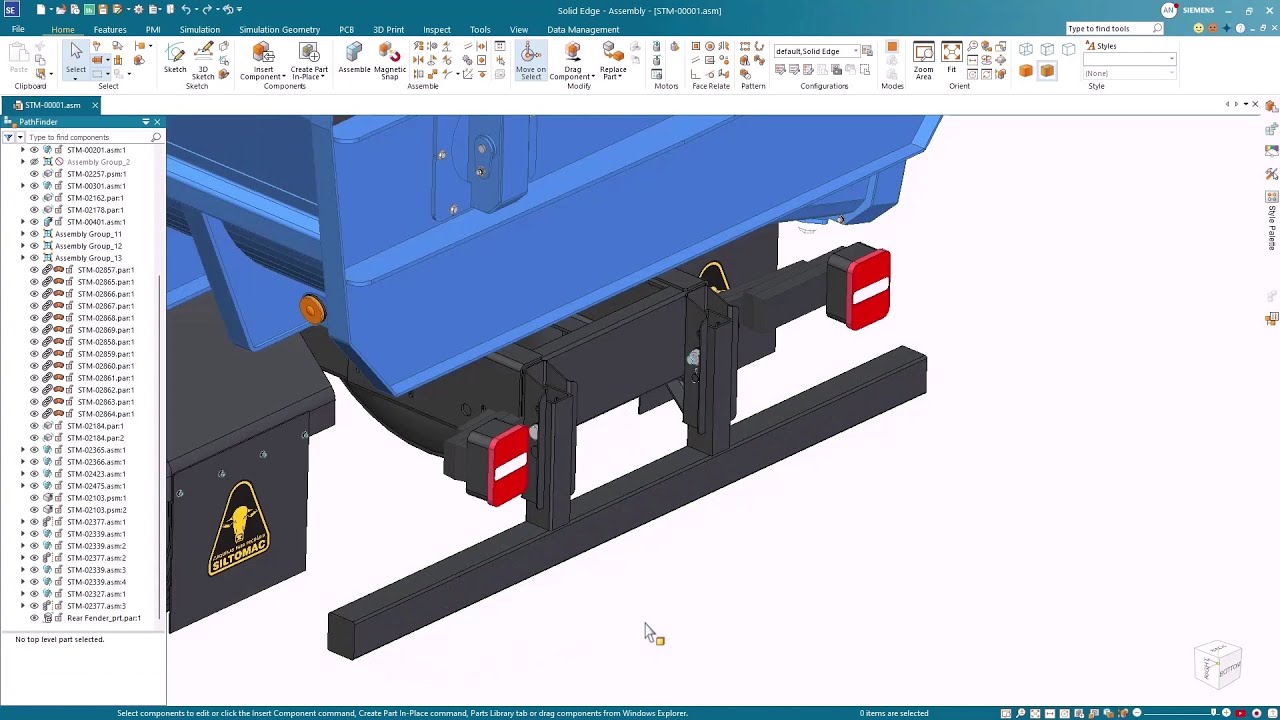The height and width of the screenshot is (720, 1280).
Task: Click the Move on Select icon
Action: click(x=531, y=53)
